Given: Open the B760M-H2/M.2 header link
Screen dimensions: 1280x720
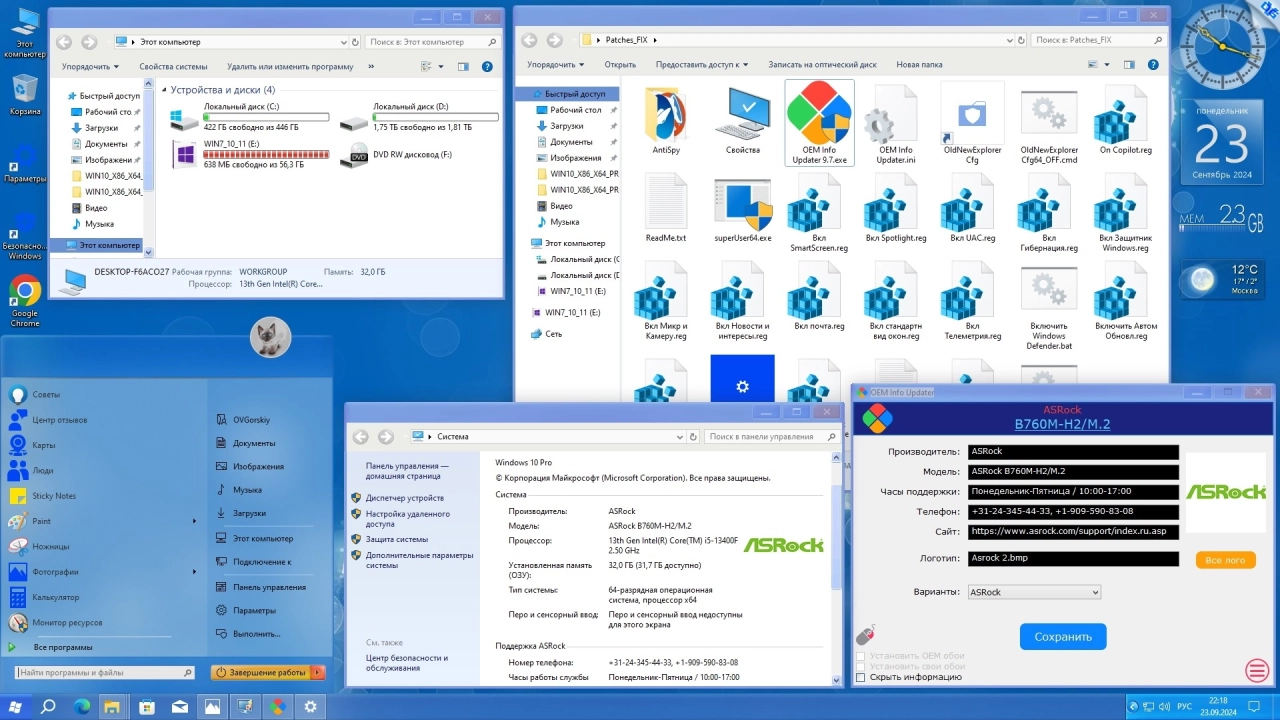Looking at the screenshot, I should (1062, 424).
